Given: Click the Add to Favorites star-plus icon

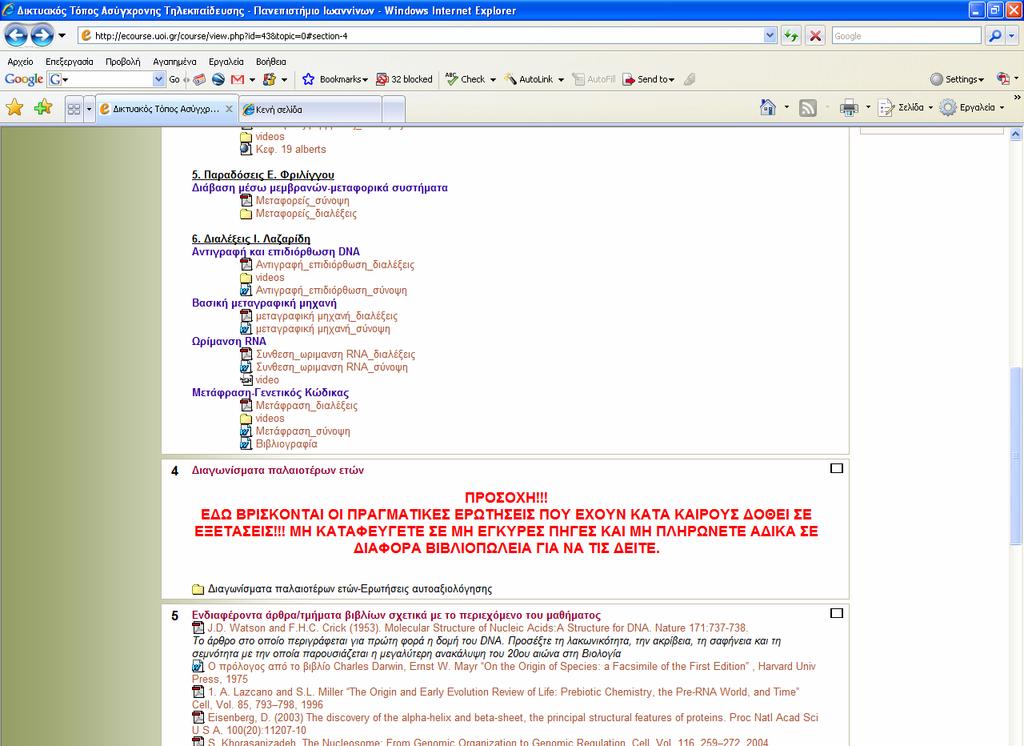Looking at the screenshot, I should tap(43, 107).
